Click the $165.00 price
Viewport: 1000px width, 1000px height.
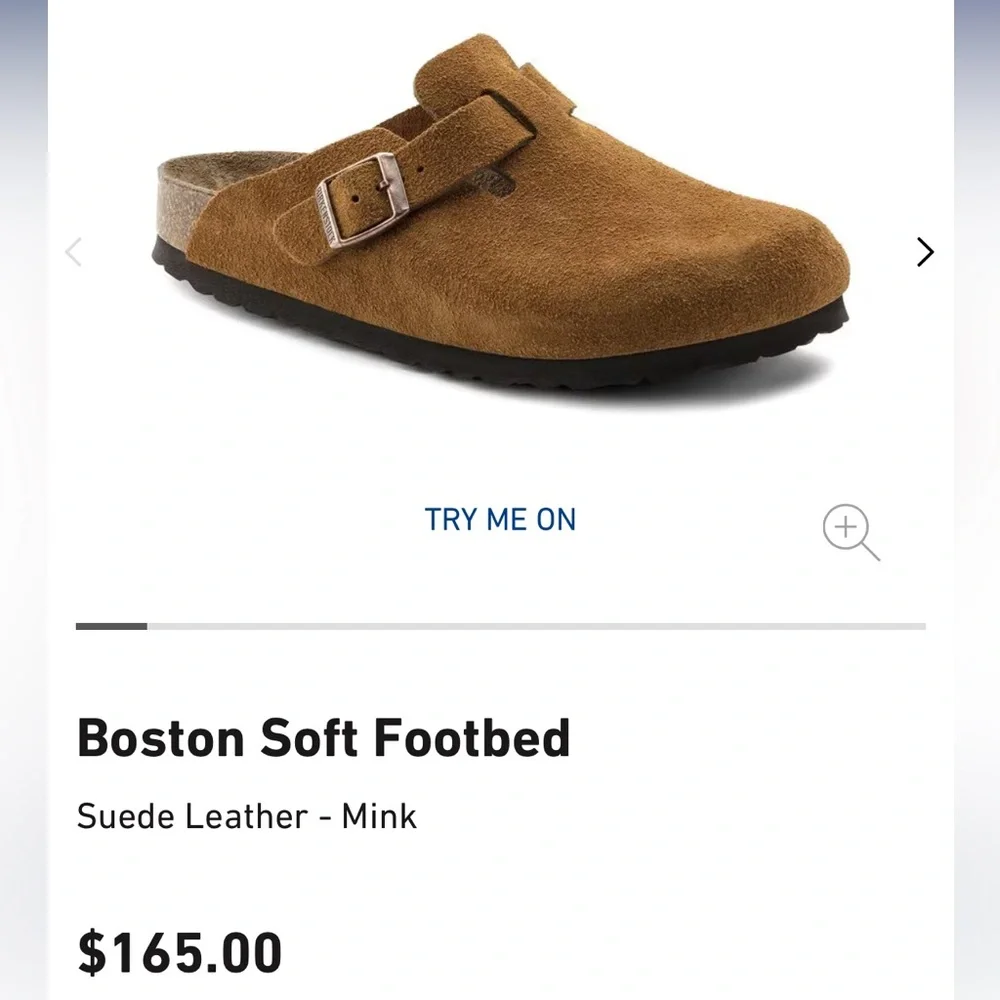point(180,952)
